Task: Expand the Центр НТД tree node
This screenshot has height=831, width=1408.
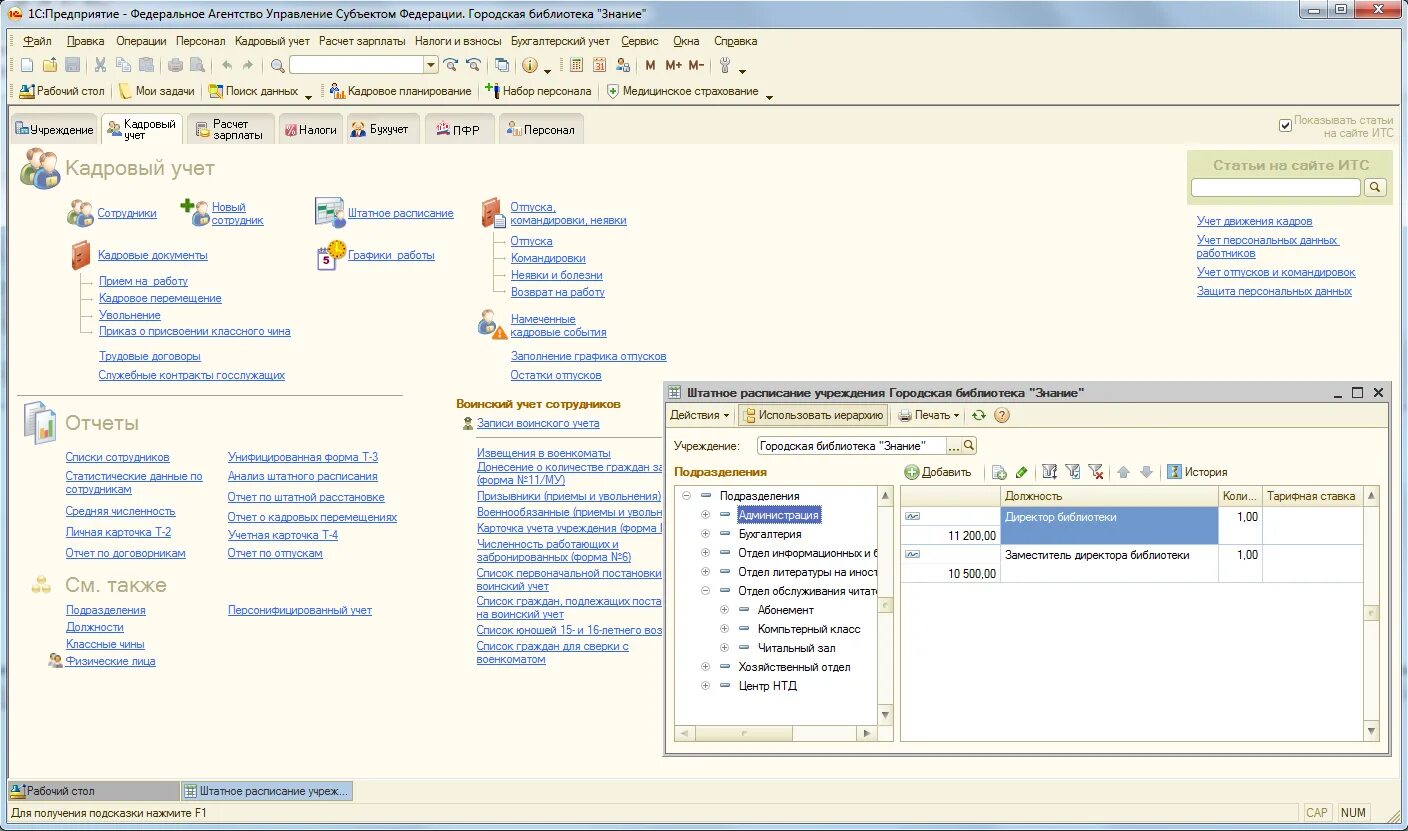Action: (705, 686)
